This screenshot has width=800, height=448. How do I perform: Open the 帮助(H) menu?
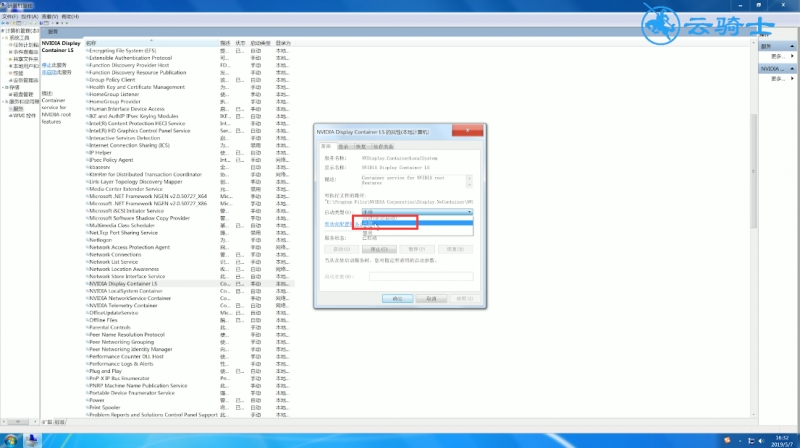click(70, 17)
